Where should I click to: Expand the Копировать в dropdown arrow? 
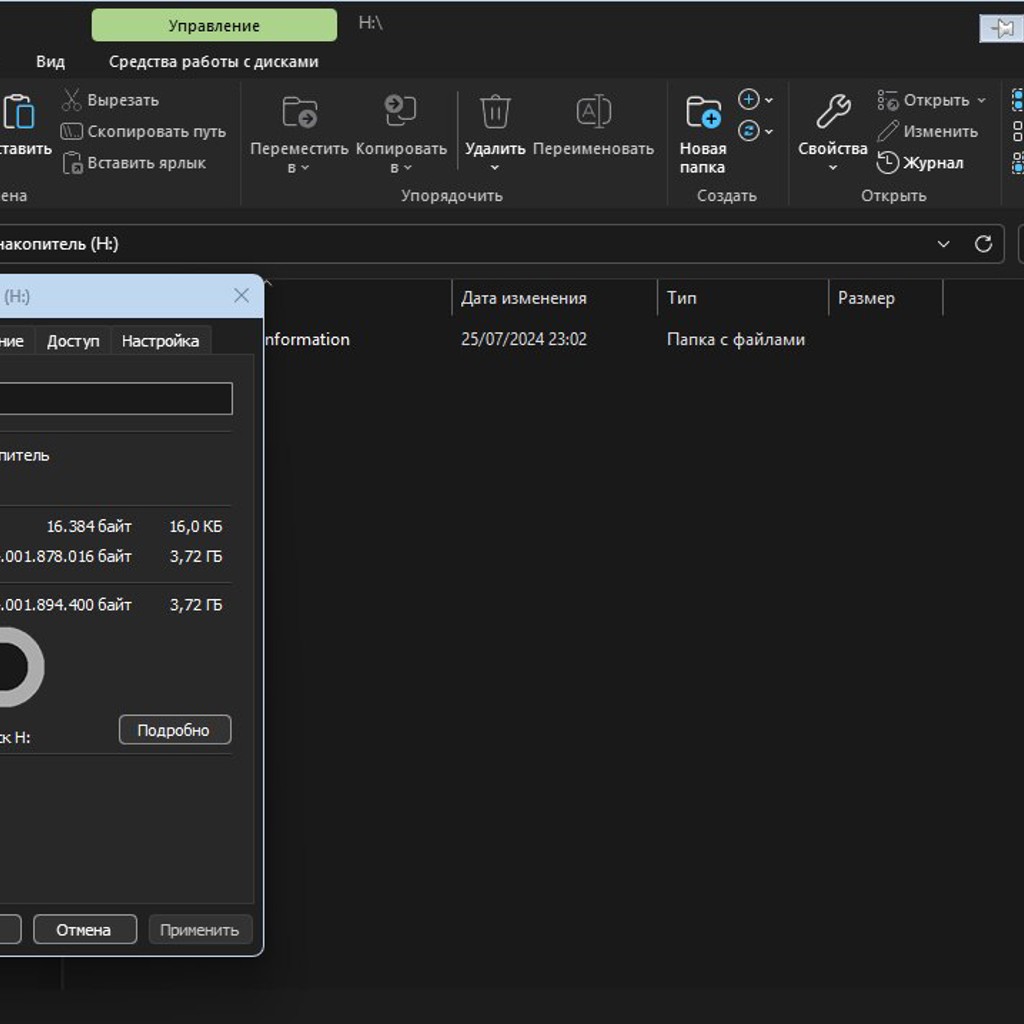click(x=407, y=168)
